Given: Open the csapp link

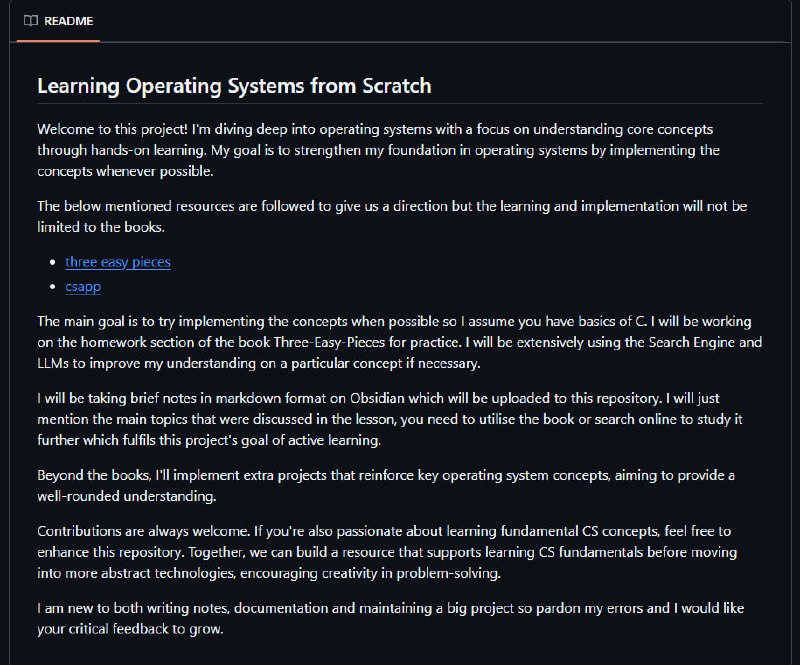Looking at the screenshot, I should click(x=83, y=287).
